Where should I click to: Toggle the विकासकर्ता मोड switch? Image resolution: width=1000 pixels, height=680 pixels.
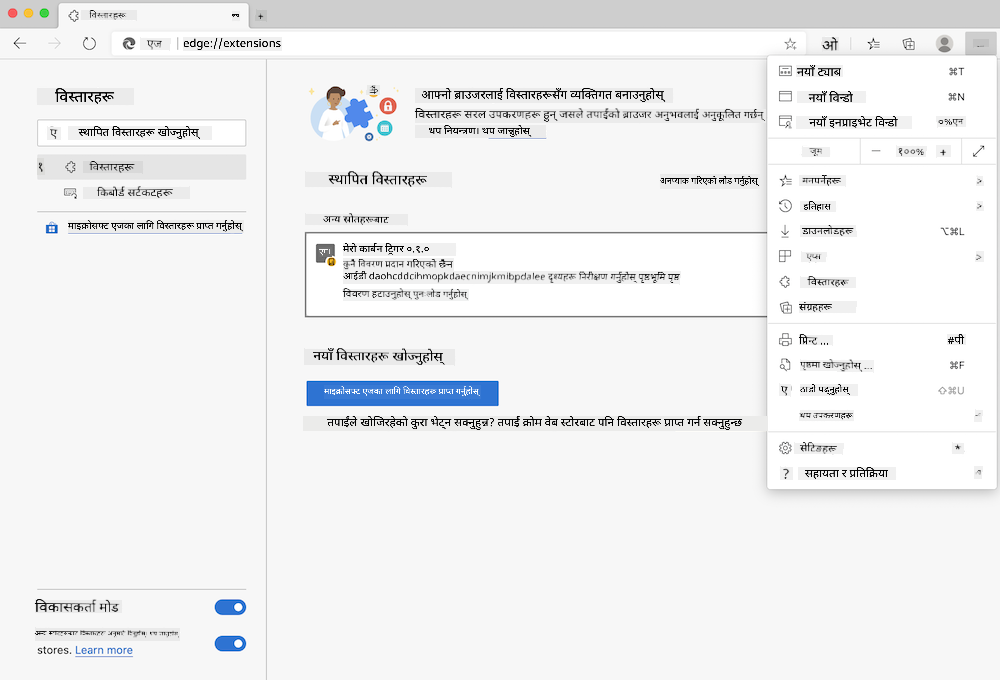(x=230, y=607)
